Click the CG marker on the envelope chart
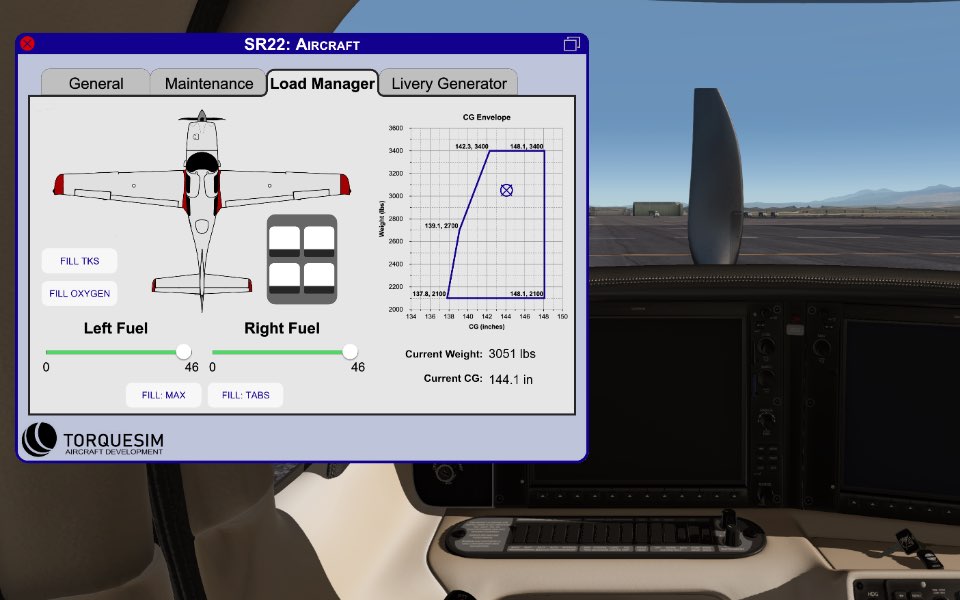960x600 pixels. tap(506, 190)
